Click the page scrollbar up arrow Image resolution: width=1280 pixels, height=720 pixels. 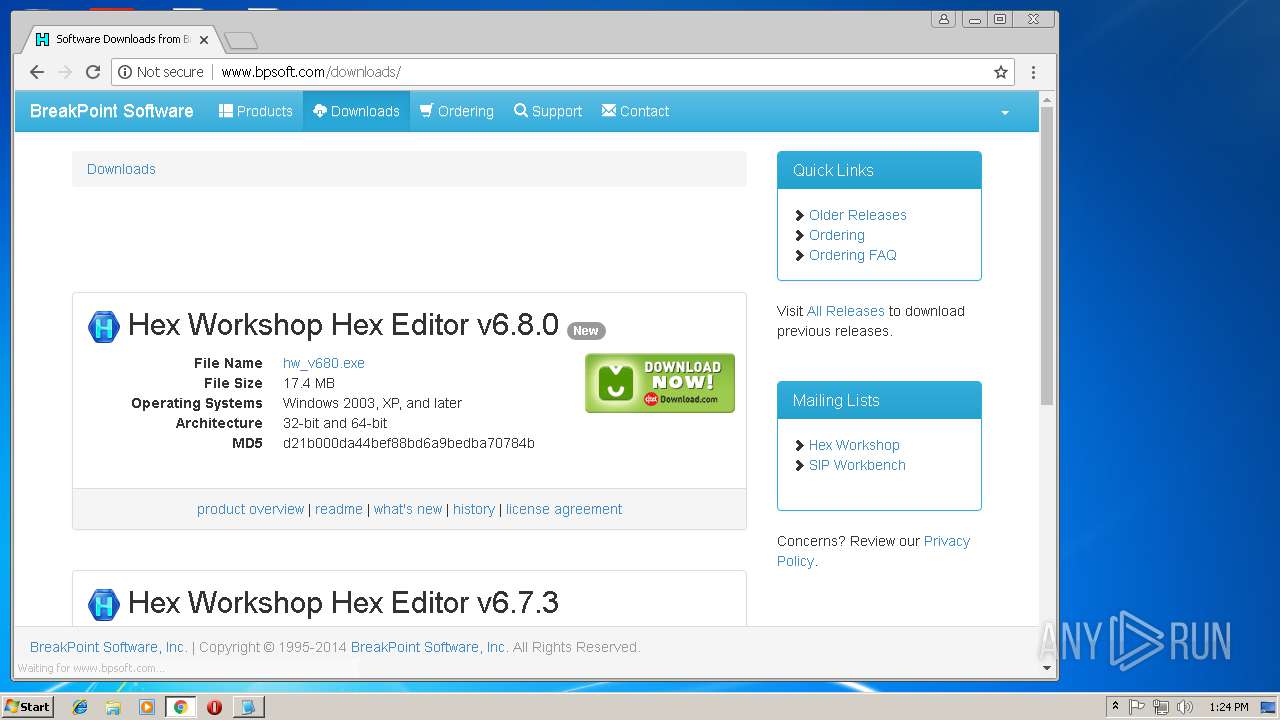pyautogui.click(x=1047, y=99)
